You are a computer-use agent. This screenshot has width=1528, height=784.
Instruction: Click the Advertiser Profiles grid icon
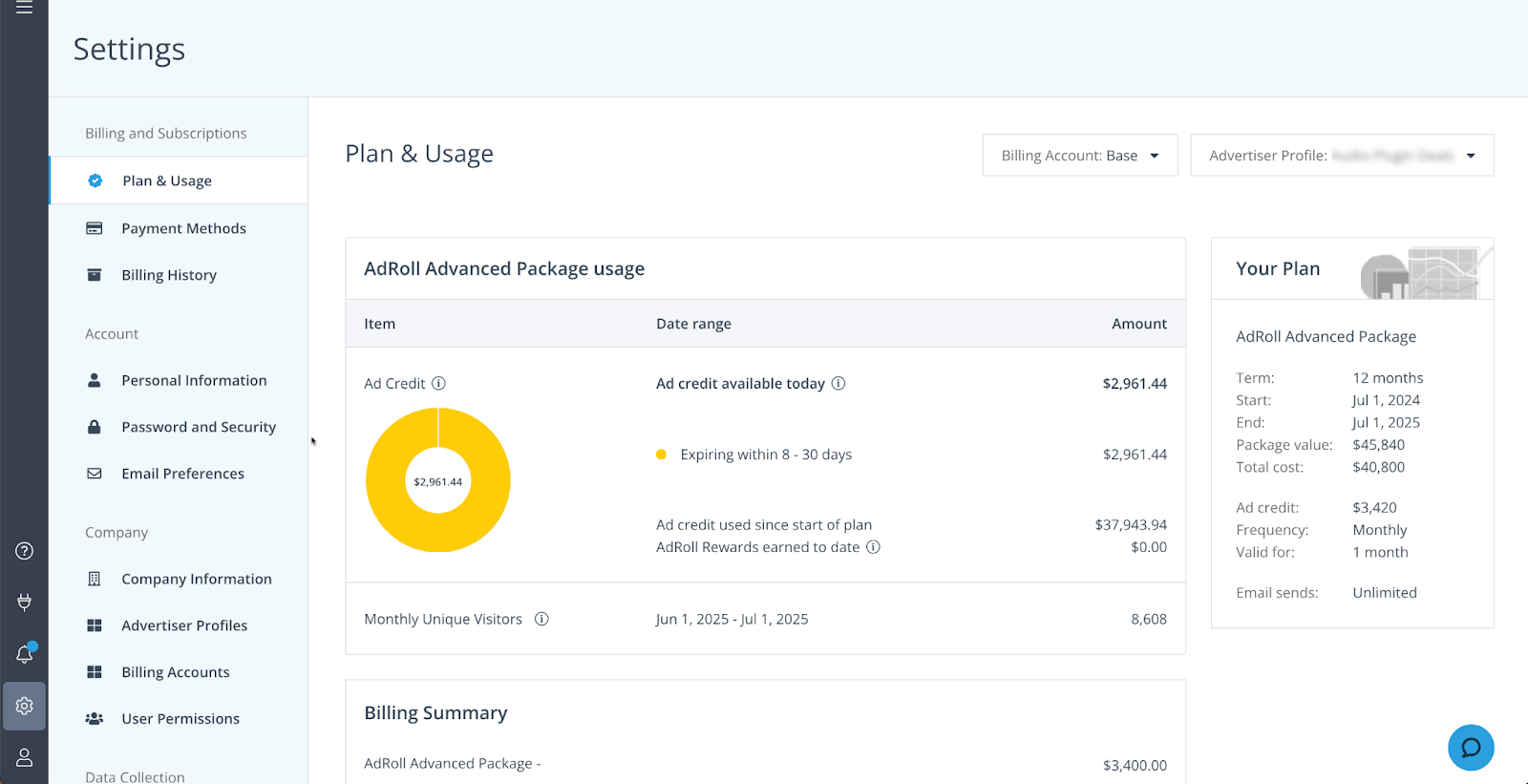[x=95, y=625]
